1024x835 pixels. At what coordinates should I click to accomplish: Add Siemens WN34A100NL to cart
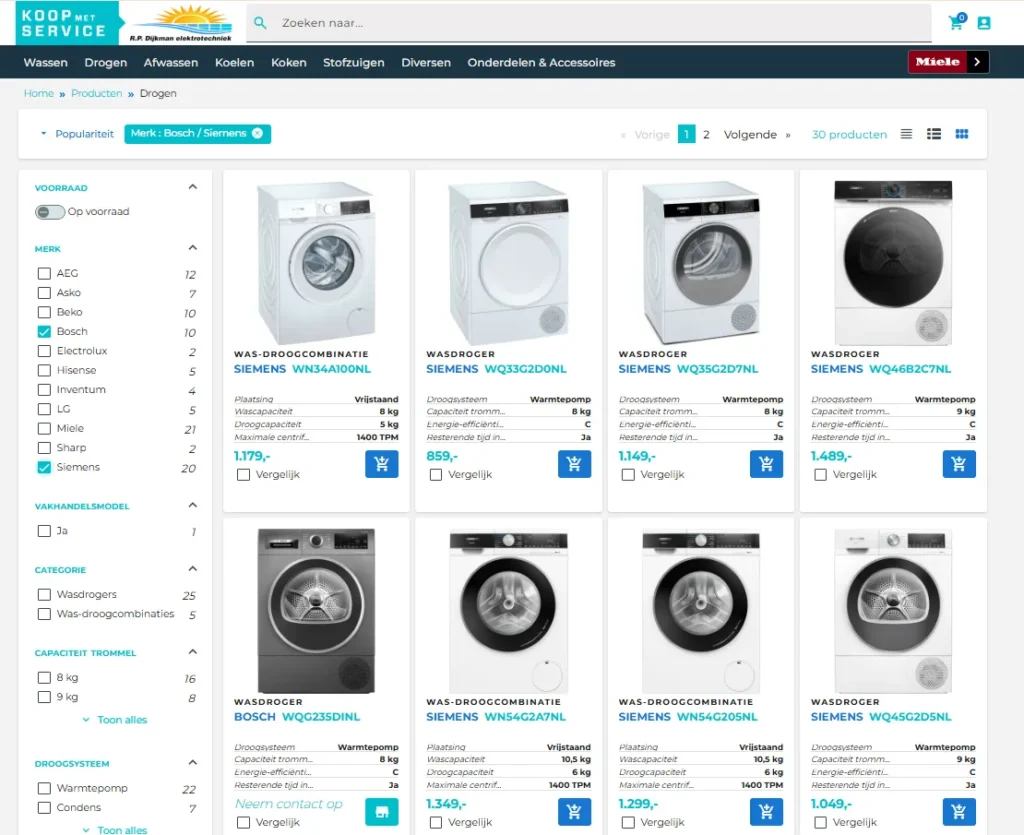pyautogui.click(x=381, y=464)
